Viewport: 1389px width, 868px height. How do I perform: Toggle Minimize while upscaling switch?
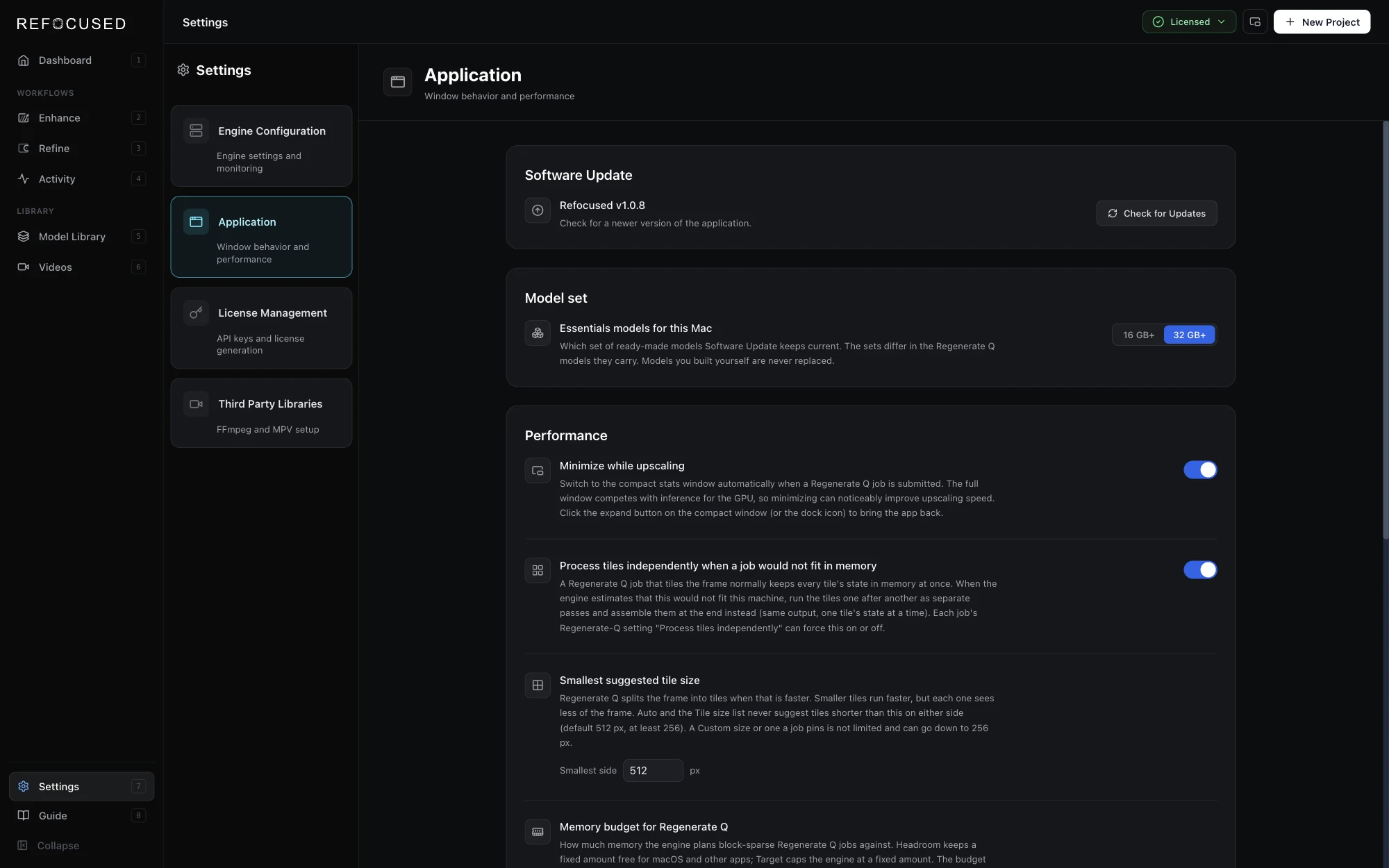coord(1200,470)
